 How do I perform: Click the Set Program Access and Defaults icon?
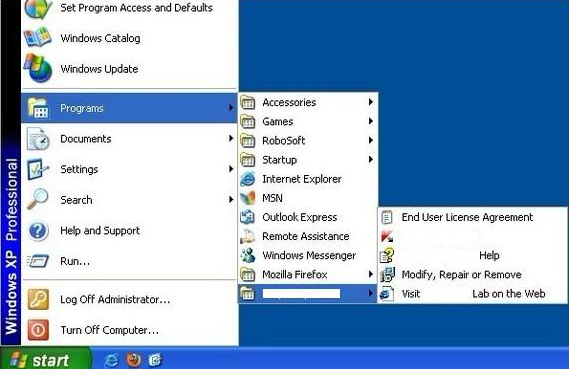coord(38,8)
